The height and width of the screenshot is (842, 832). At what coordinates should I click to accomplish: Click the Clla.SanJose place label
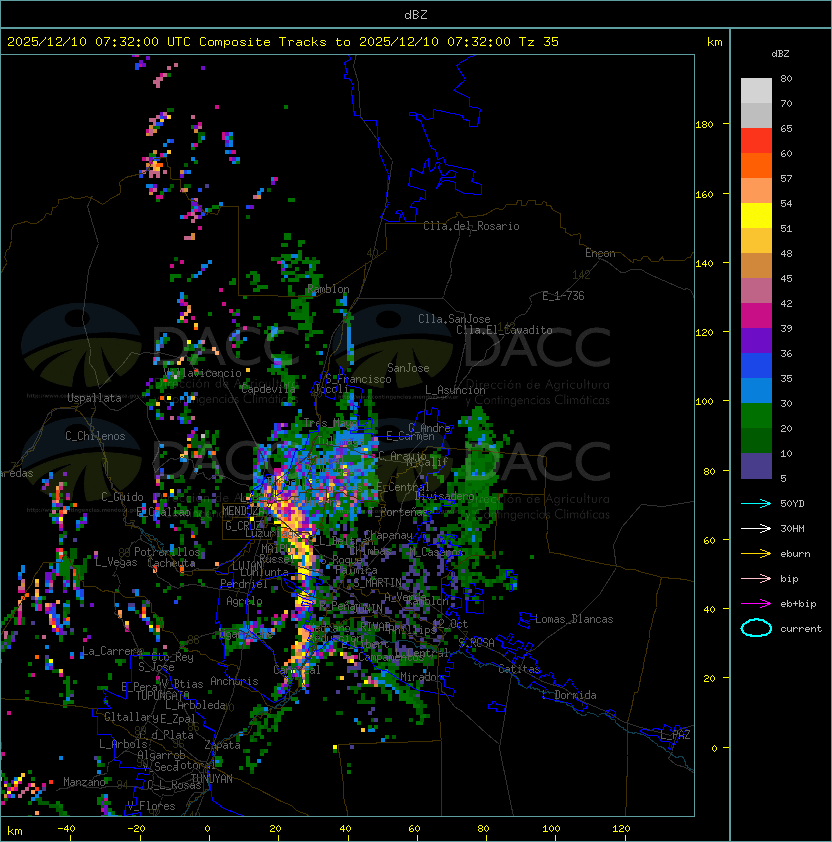tap(454, 319)
